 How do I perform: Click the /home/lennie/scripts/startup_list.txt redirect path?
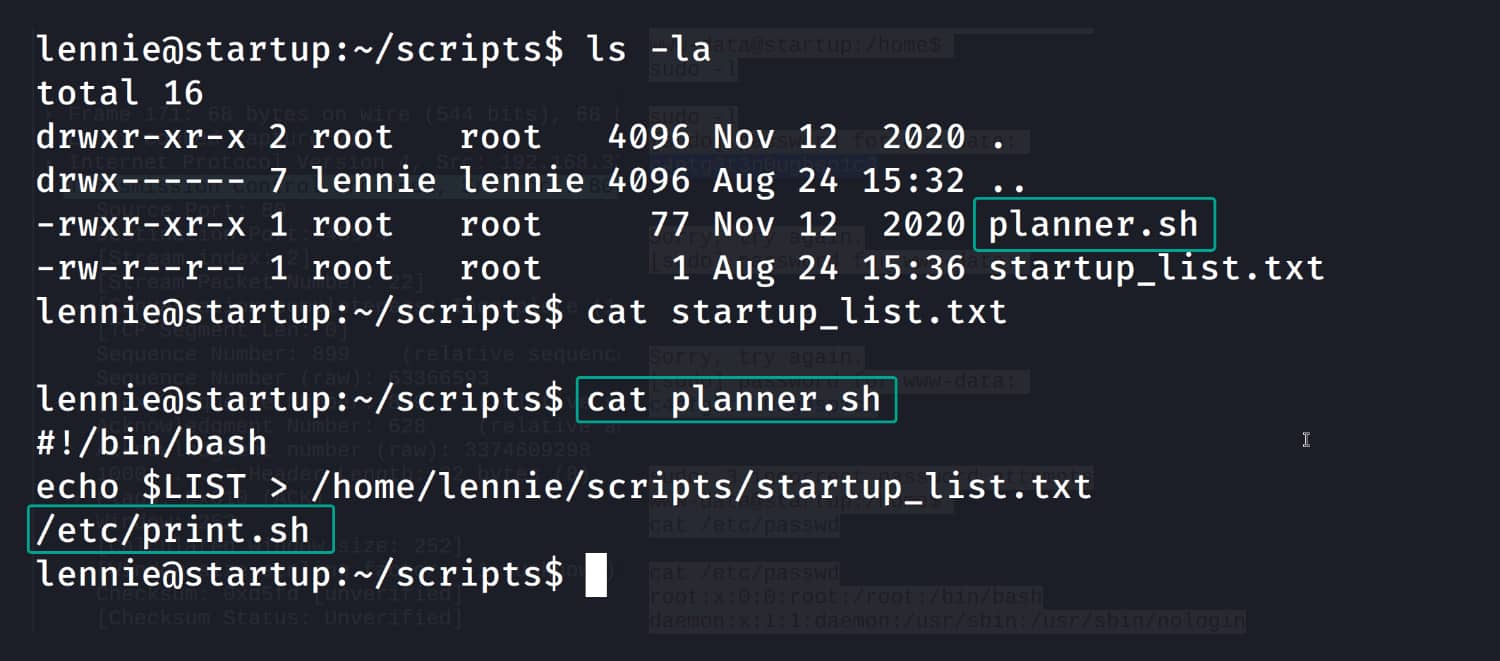(x=700, y=487)
